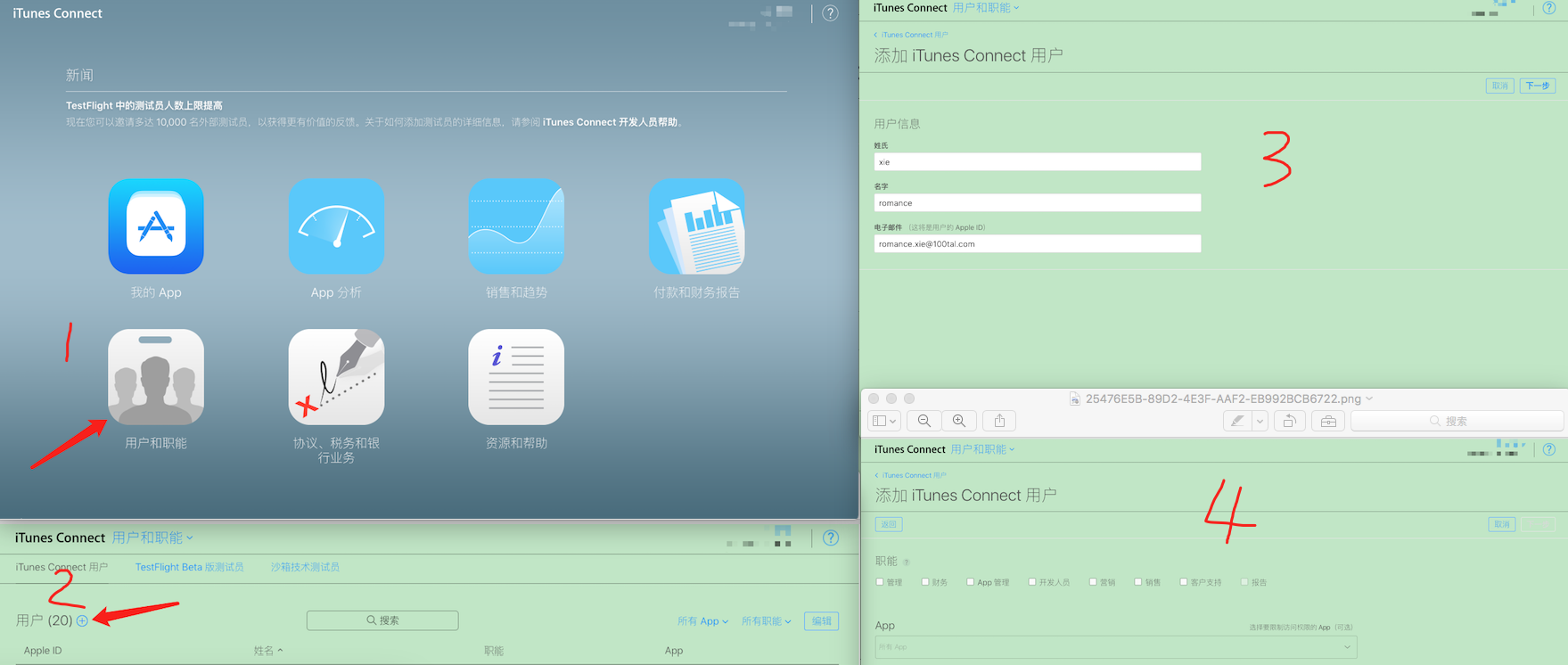Viewport: 1568px width, 665px height.
Task: Check the 客户支持 role checkbox
Action: [1183, 582]
